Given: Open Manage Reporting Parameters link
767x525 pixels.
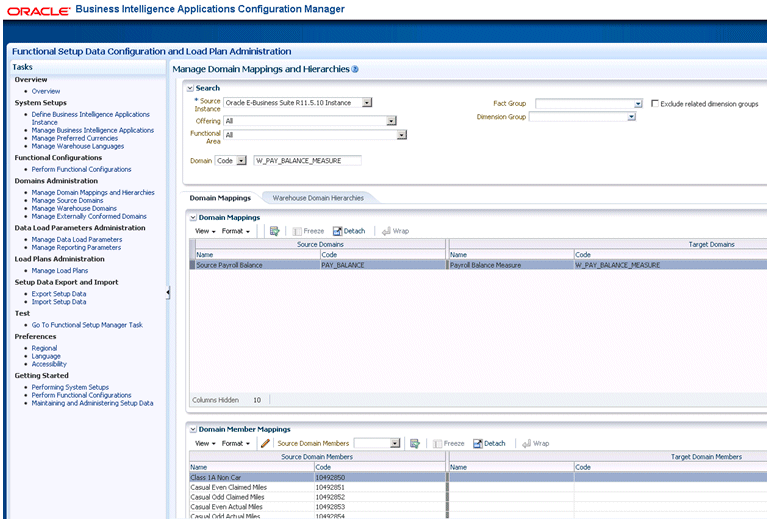Looking at the screenshot, I should coord(76,248).
